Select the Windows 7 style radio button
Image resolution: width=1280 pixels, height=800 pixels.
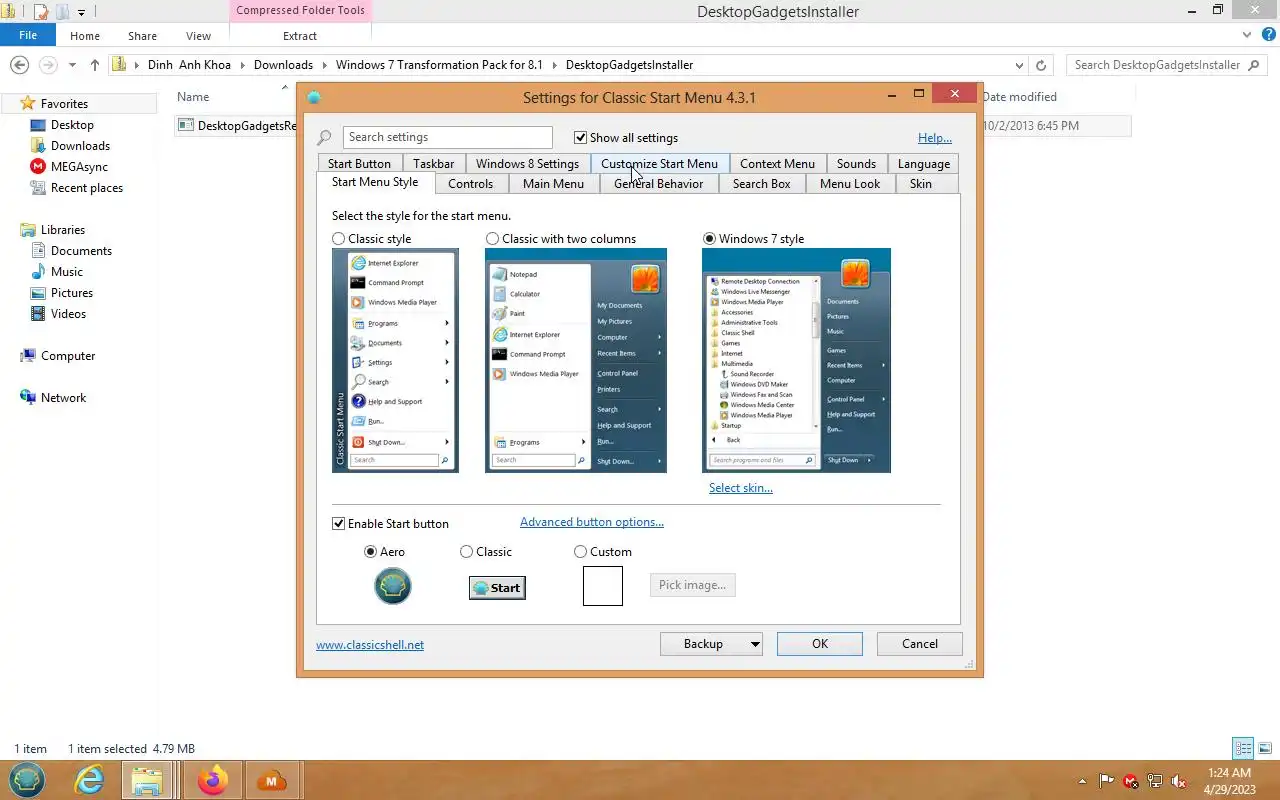click(x=709, y=239)
